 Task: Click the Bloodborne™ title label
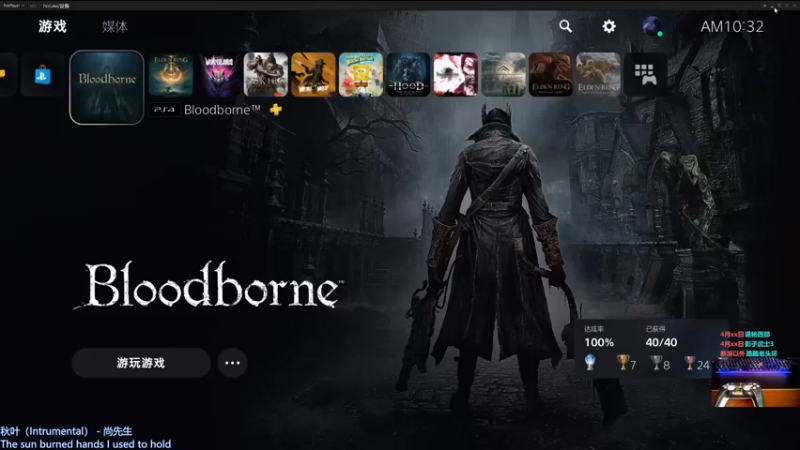[222, 110]
